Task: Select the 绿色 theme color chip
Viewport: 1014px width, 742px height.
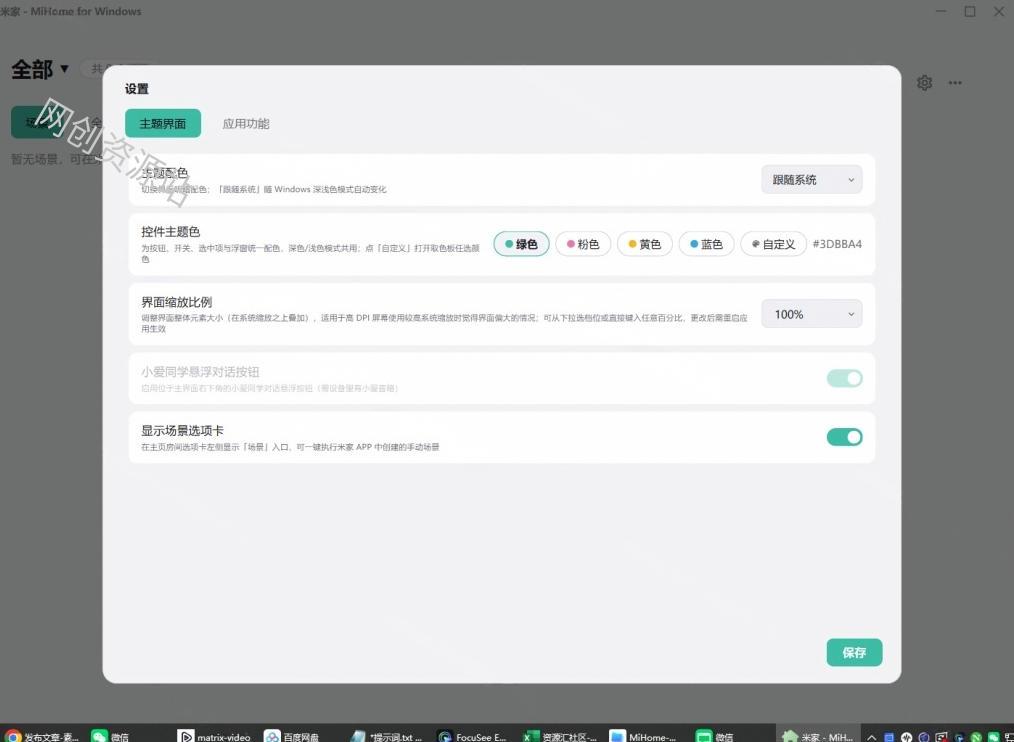Action: 521,244
